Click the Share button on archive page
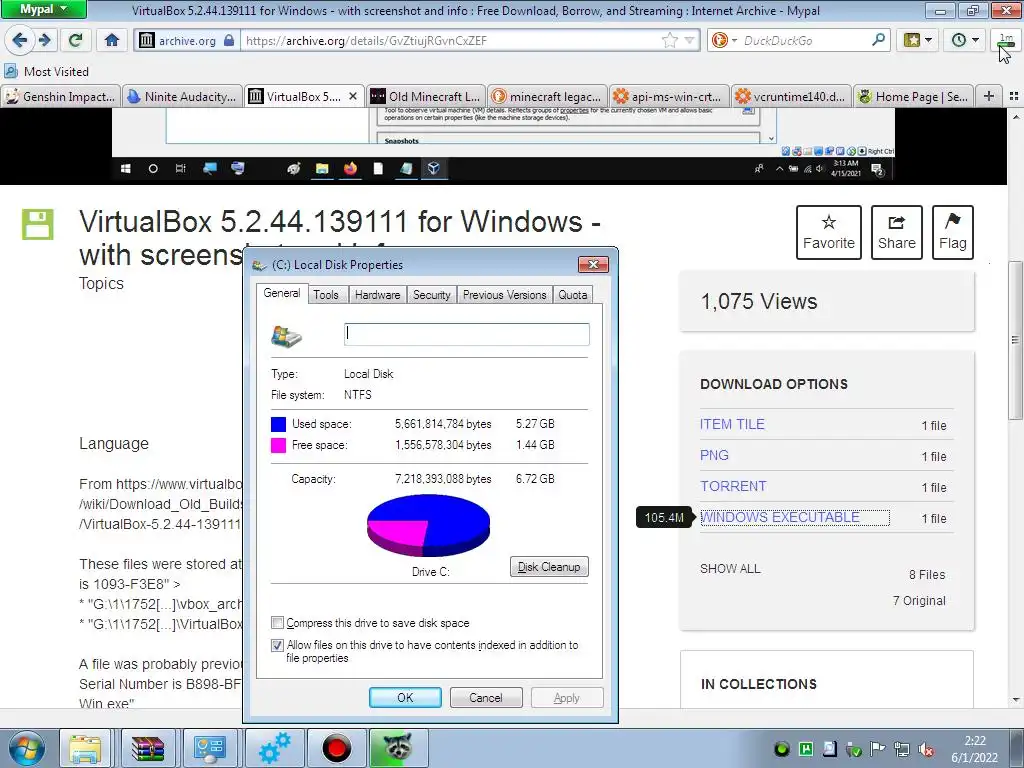This screenshot has width=1024, height=768. [x=897, y=232]
